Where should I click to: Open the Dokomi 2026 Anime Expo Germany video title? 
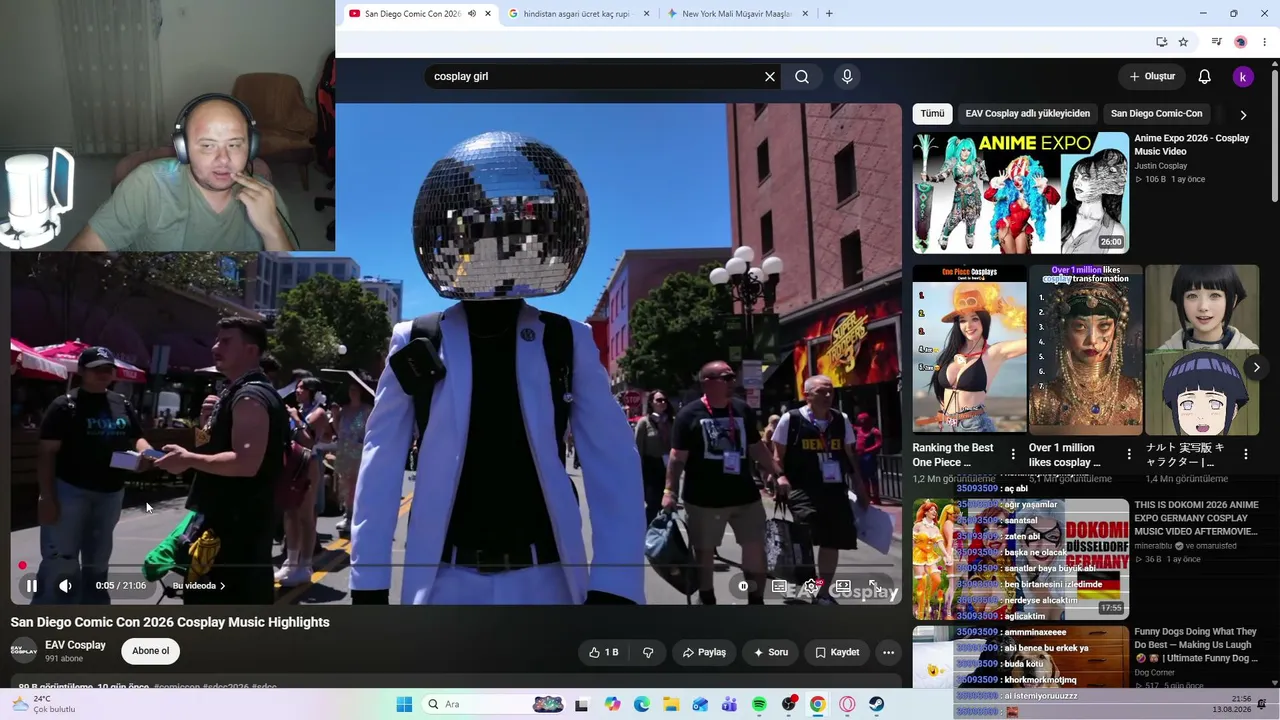1196,518
